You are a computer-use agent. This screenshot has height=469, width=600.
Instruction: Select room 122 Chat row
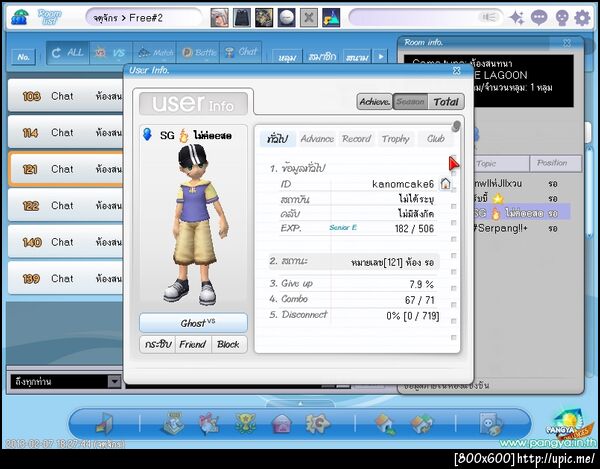click(x=66, y=205)
